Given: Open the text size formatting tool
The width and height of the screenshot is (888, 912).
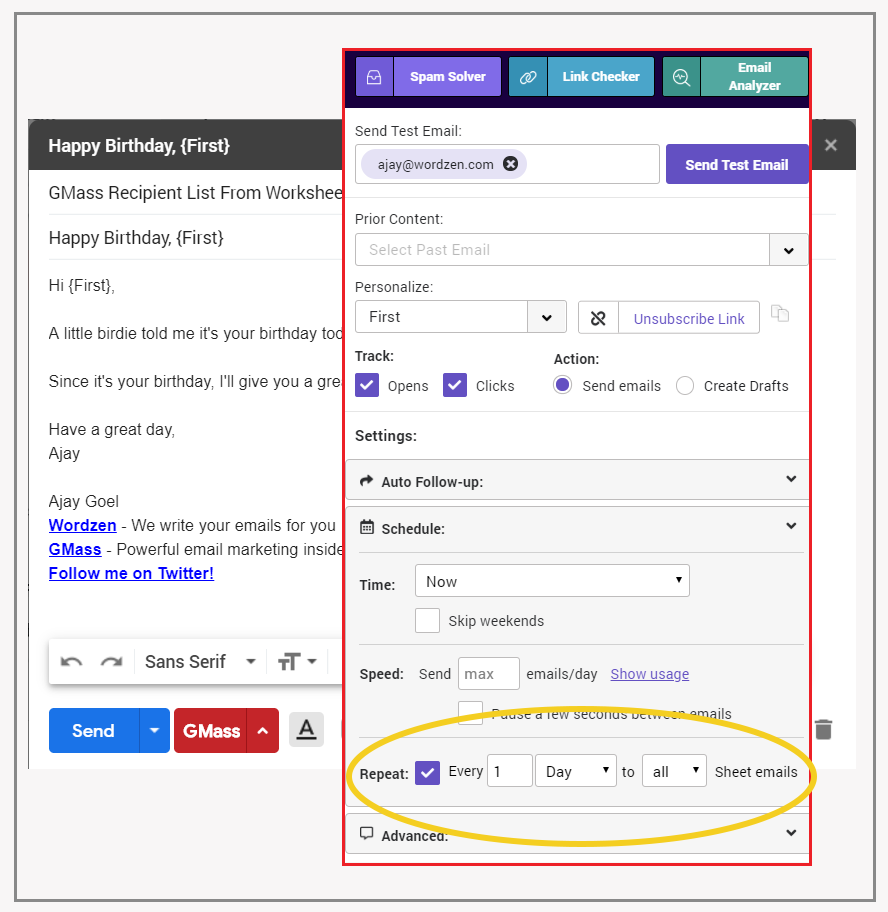Looking at the screenshot, I should (x=297, y=662).
